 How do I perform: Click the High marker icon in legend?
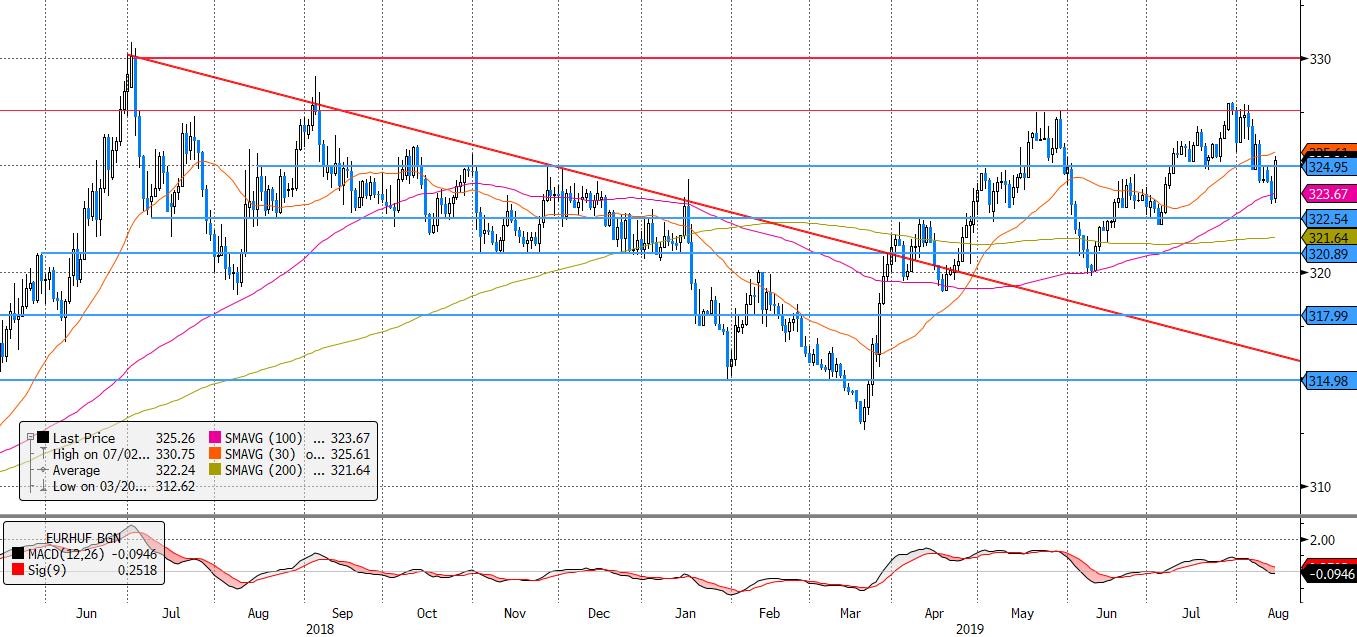[x=43, y=454]
